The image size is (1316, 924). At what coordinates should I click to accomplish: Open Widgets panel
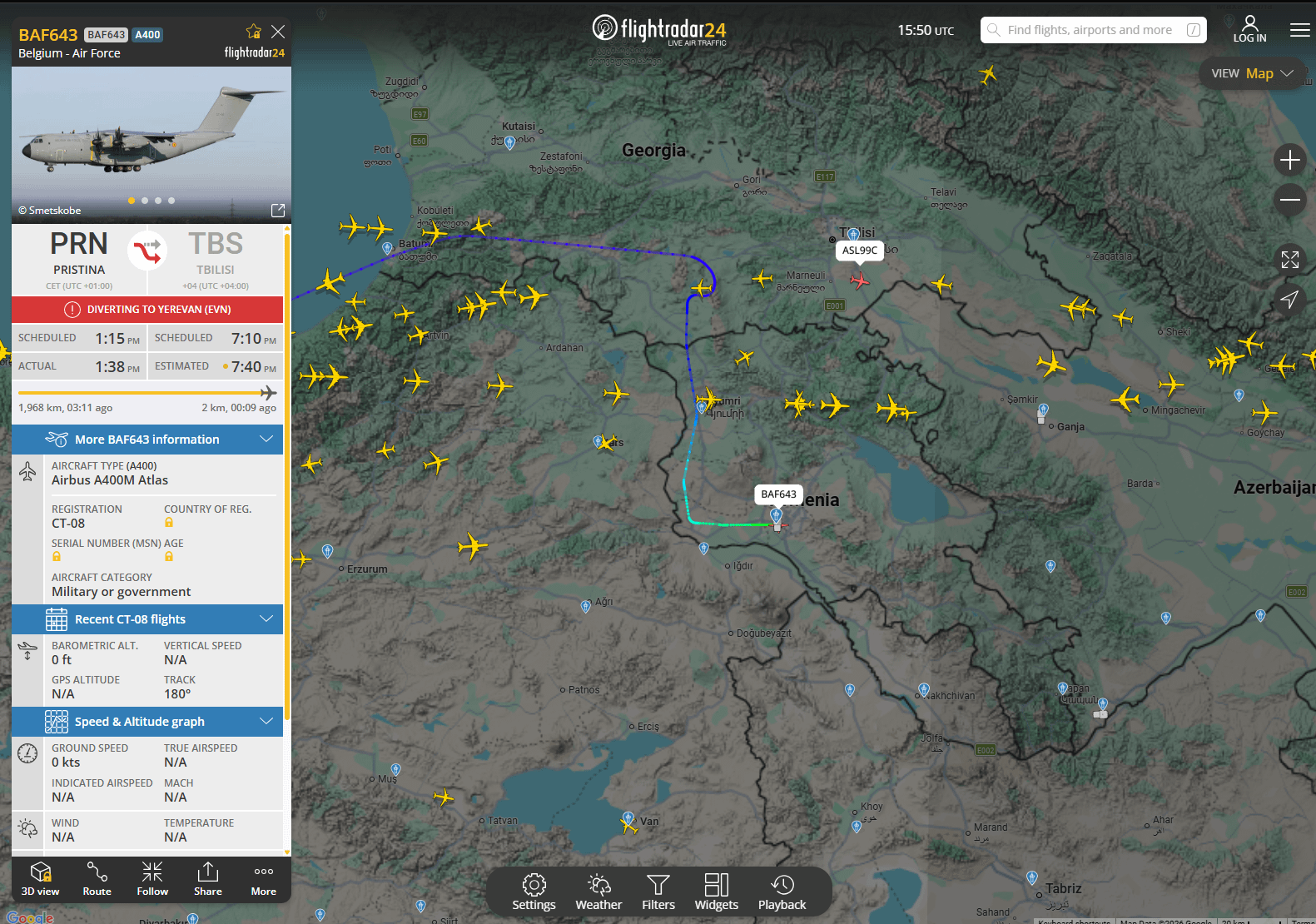point(716,892)
